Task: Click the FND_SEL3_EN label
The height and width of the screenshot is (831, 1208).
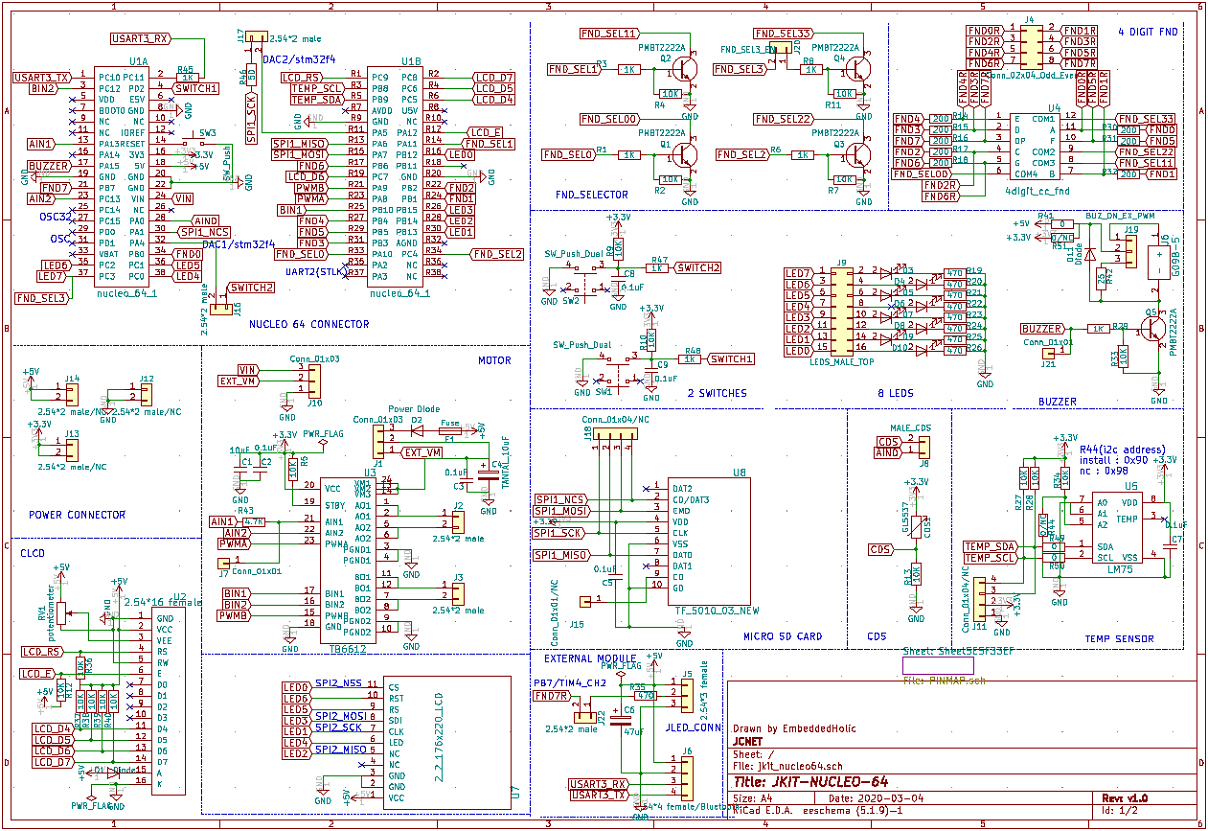Action: click(x=749, y=49)
